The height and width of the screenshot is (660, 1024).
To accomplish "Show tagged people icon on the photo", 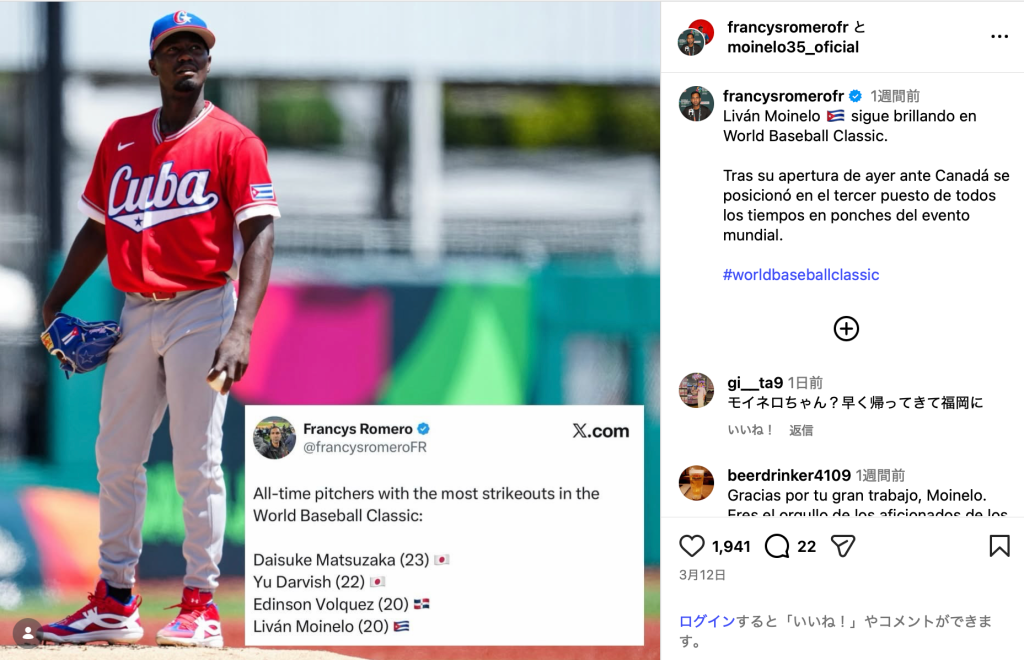I will 27,633.
